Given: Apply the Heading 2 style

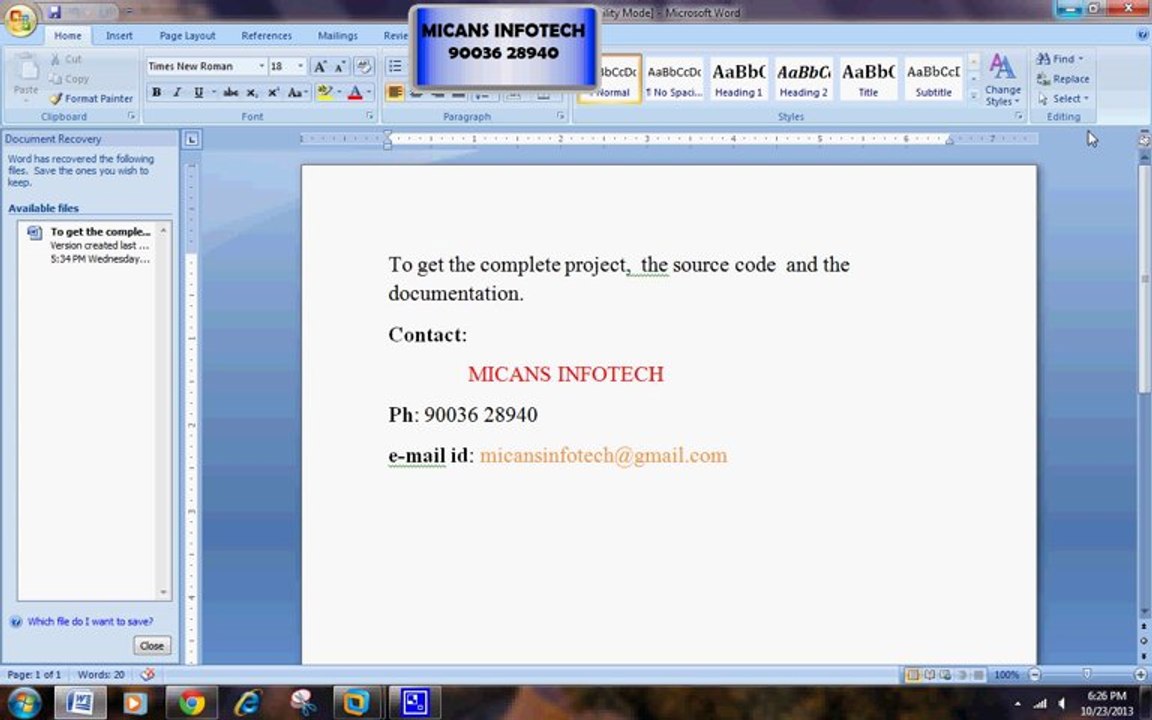Looking at the screenshot, I should (804, 79).
